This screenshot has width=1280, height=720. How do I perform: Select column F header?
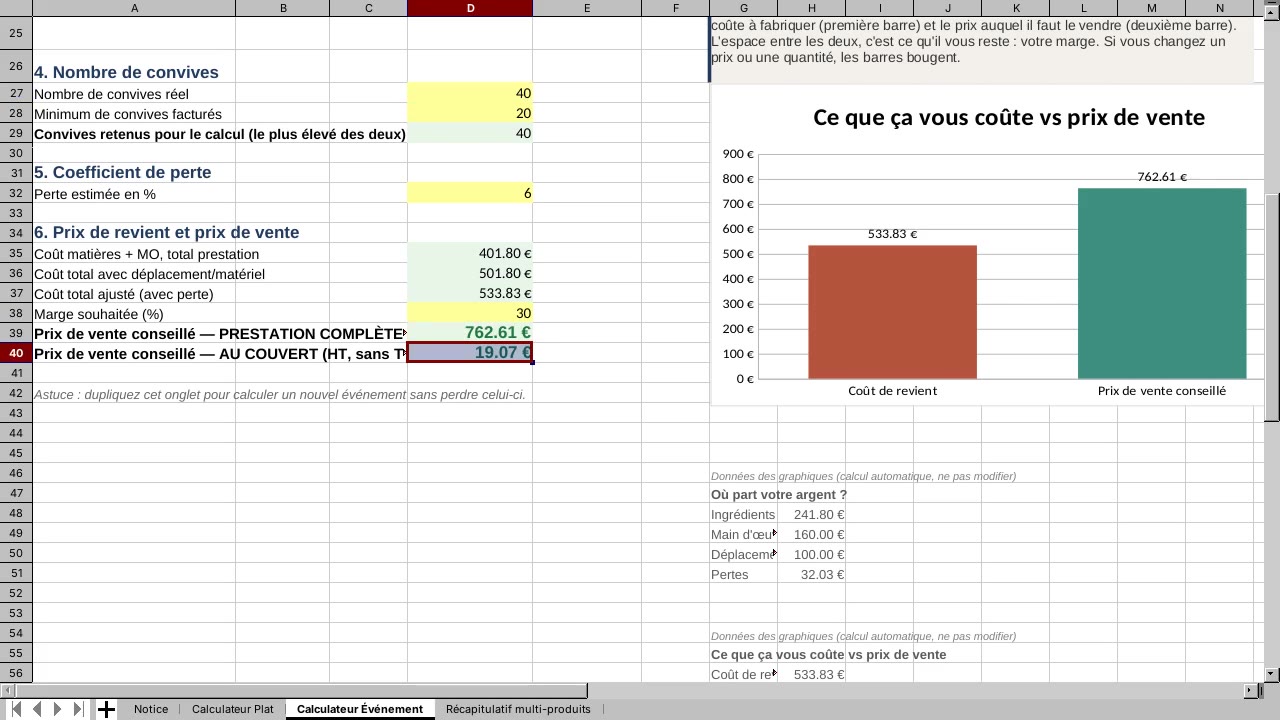[x=676, y=8]
